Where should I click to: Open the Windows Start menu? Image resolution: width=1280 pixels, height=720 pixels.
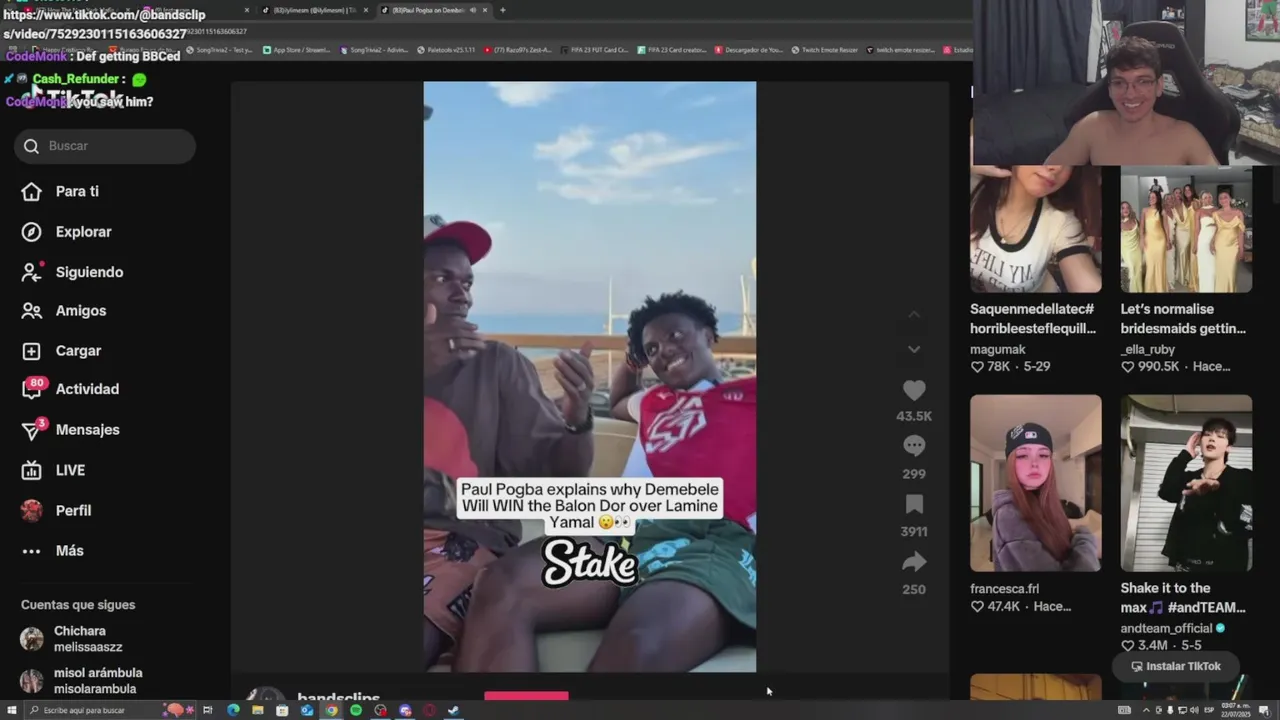coord(11,710)
